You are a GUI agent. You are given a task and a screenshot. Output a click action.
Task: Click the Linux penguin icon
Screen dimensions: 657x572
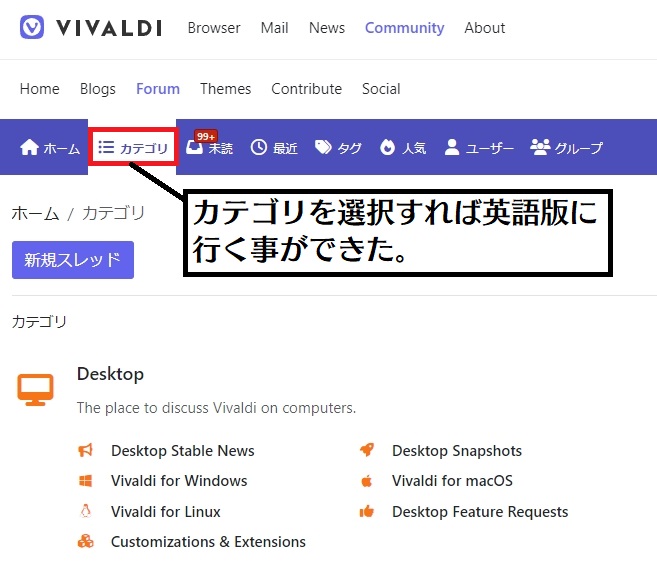coord(85,511)
